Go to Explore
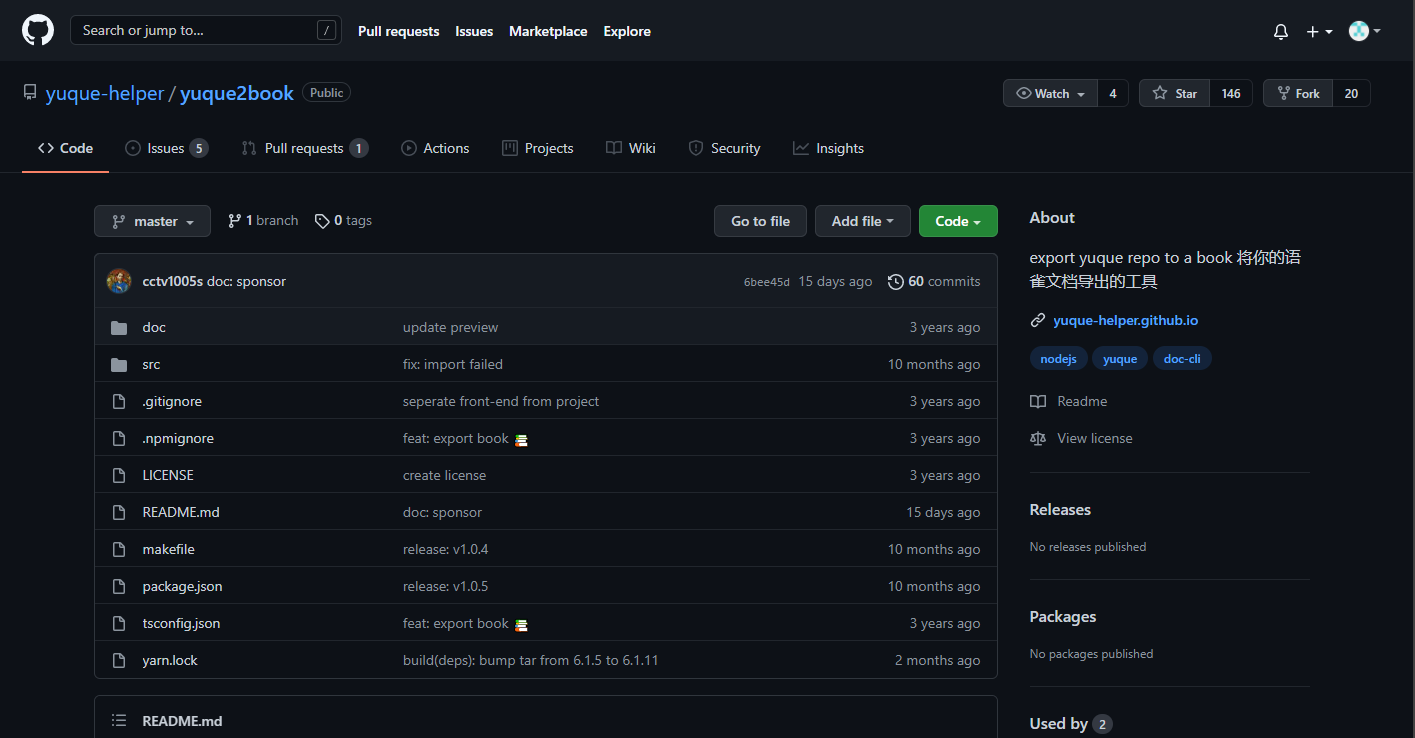Viewport: 1415px width, 738px height. click(x=627, y=31)
